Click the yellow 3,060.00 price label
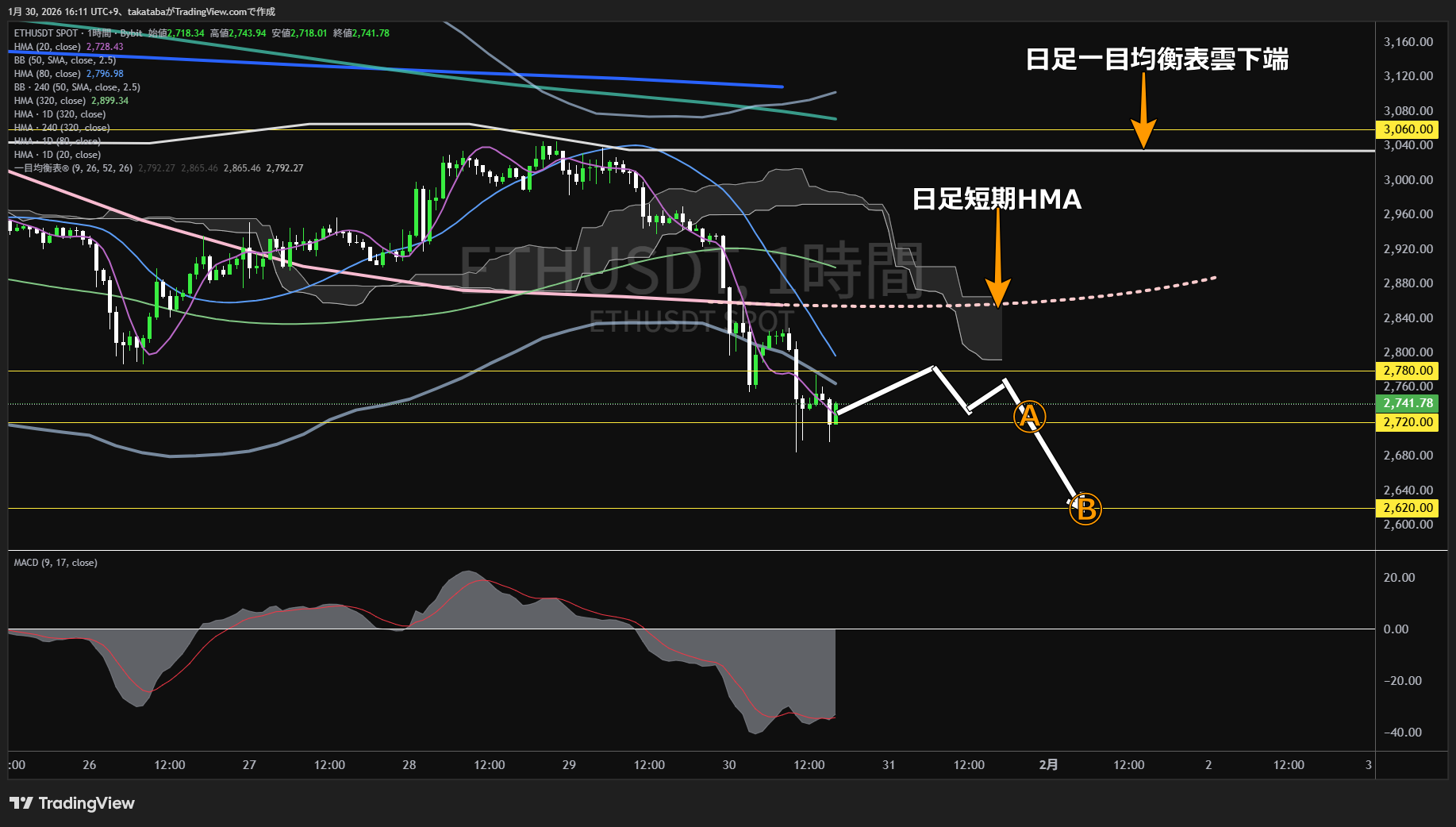1456x827 pixels. pyautogui.click(x=1408, y=129)
